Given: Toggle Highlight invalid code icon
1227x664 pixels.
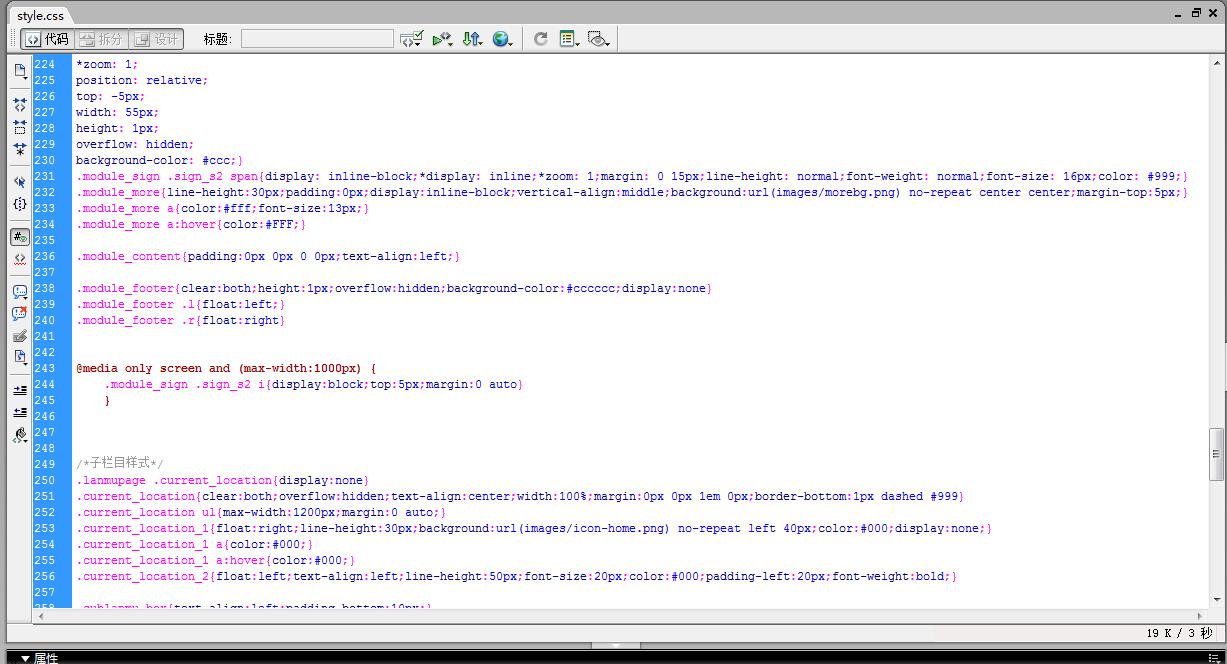Looking at the screenshot, I should point(20,259).
